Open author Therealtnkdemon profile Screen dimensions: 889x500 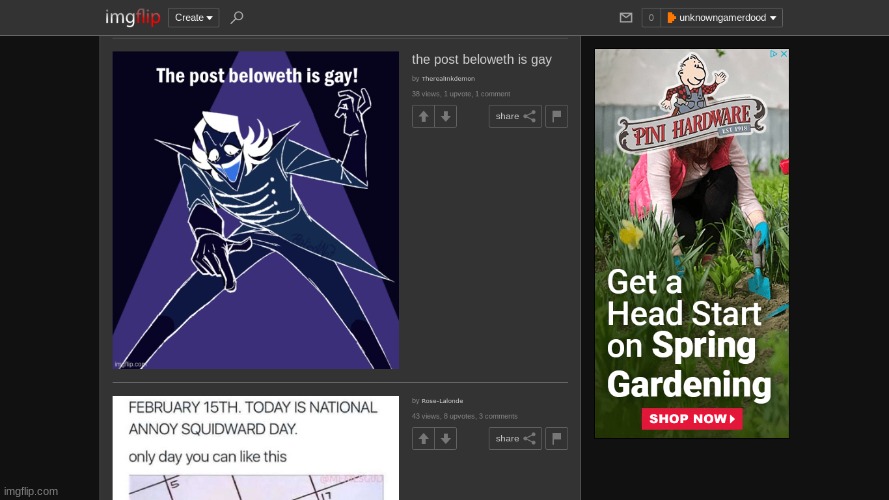[448, 79]
